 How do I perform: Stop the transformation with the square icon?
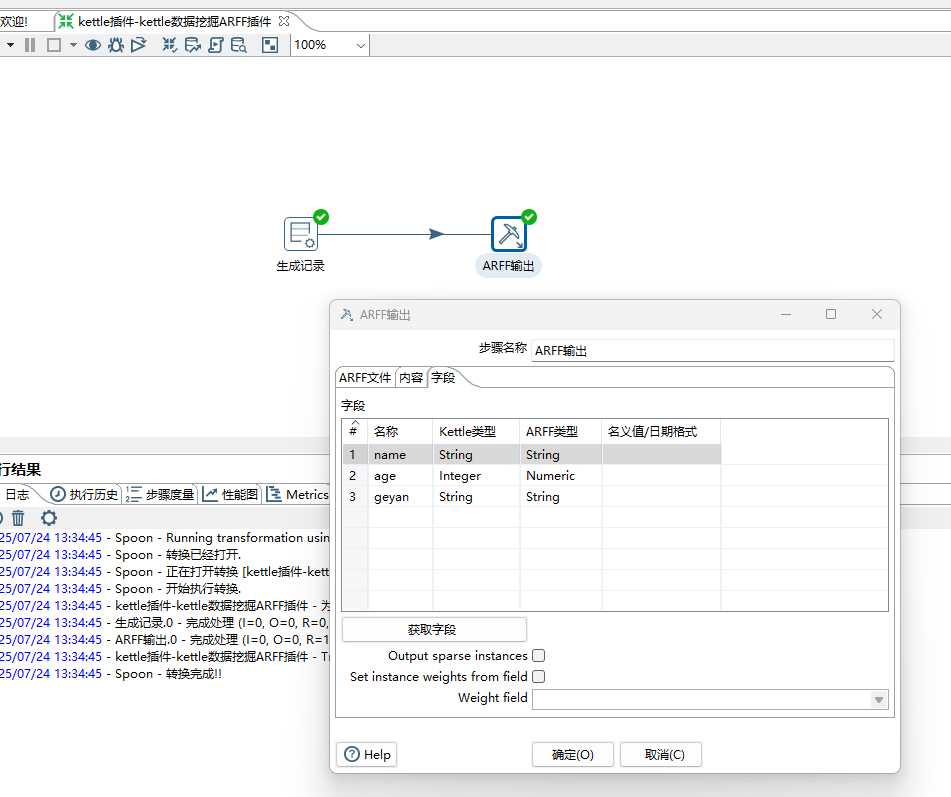54,45
